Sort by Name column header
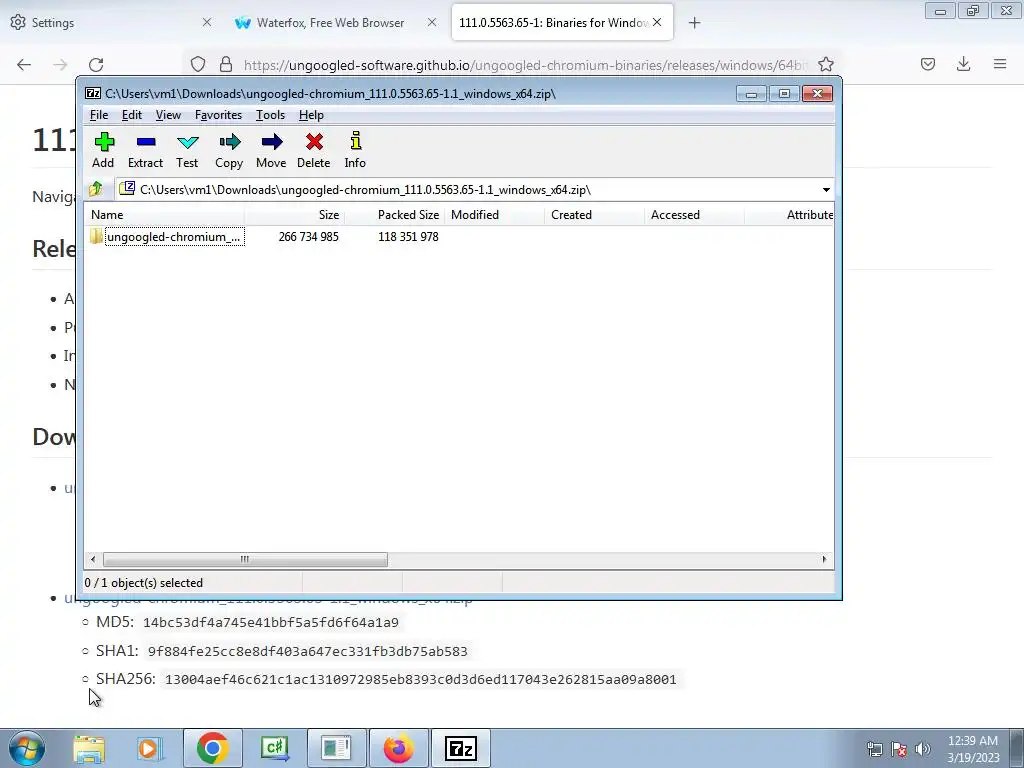Viewport: 1024px width, 768px height. click(x=164, y=215)
